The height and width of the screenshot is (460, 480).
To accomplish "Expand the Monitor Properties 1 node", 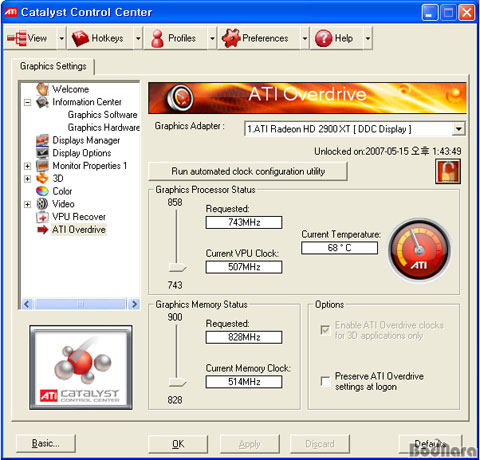I will [x=28, y=166].
